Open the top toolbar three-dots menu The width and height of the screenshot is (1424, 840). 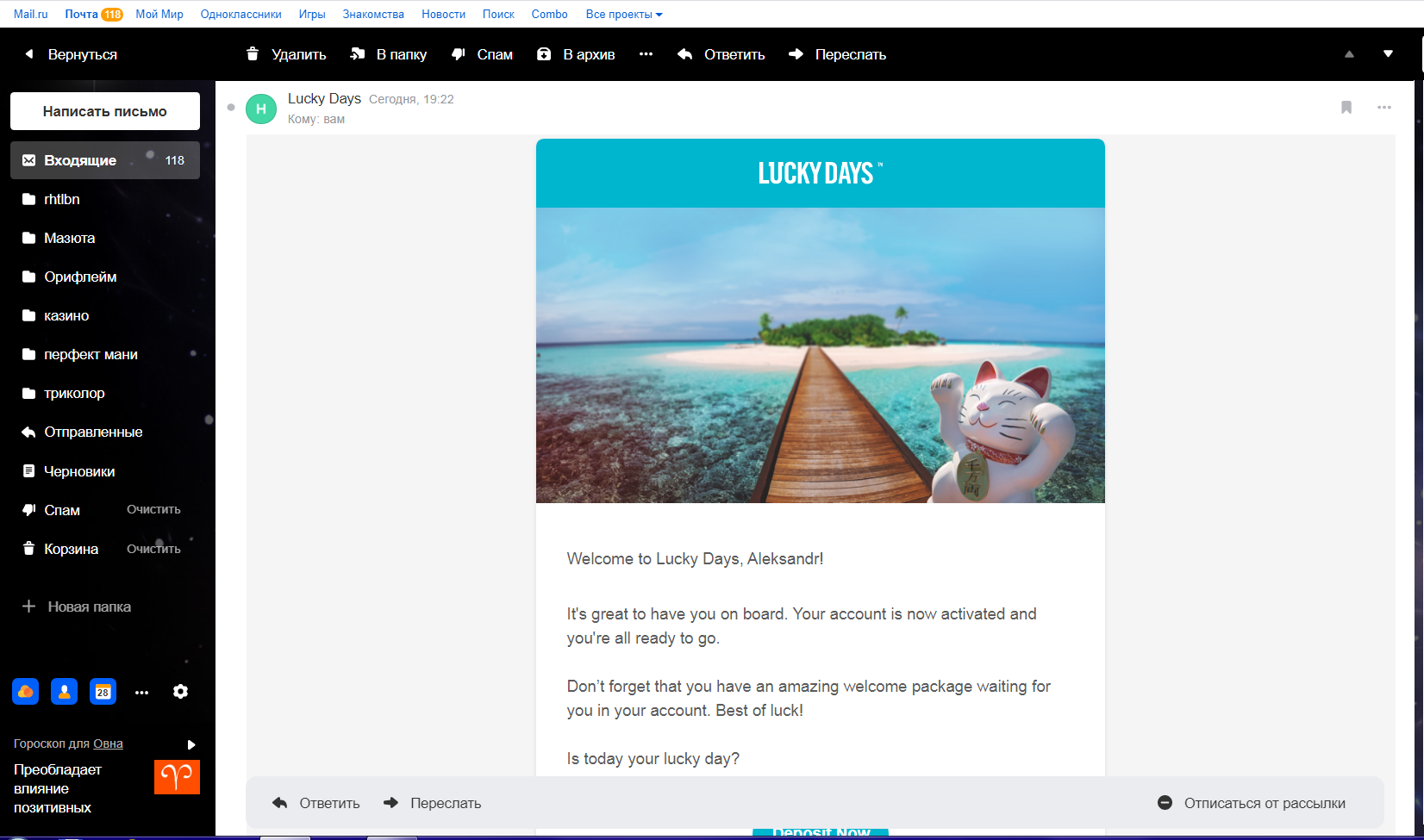(646, 54)
